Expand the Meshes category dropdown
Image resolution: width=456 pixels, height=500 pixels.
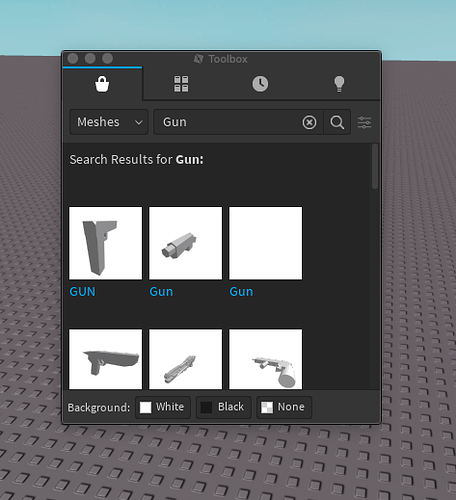click(109, 122)
